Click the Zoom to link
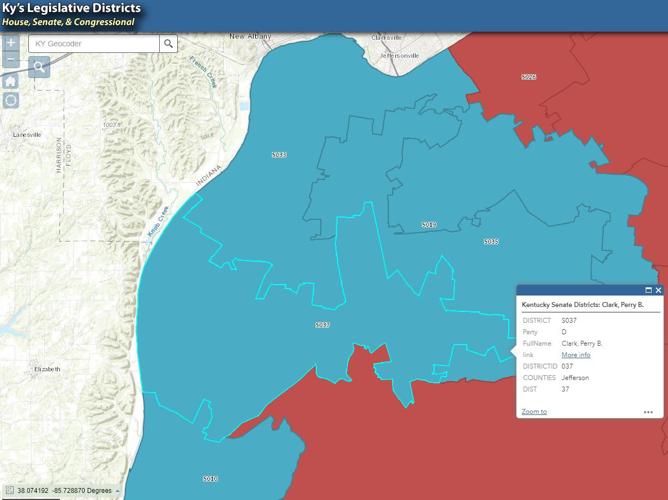This screenshot has width=668, height=500. tap(534, 411)
